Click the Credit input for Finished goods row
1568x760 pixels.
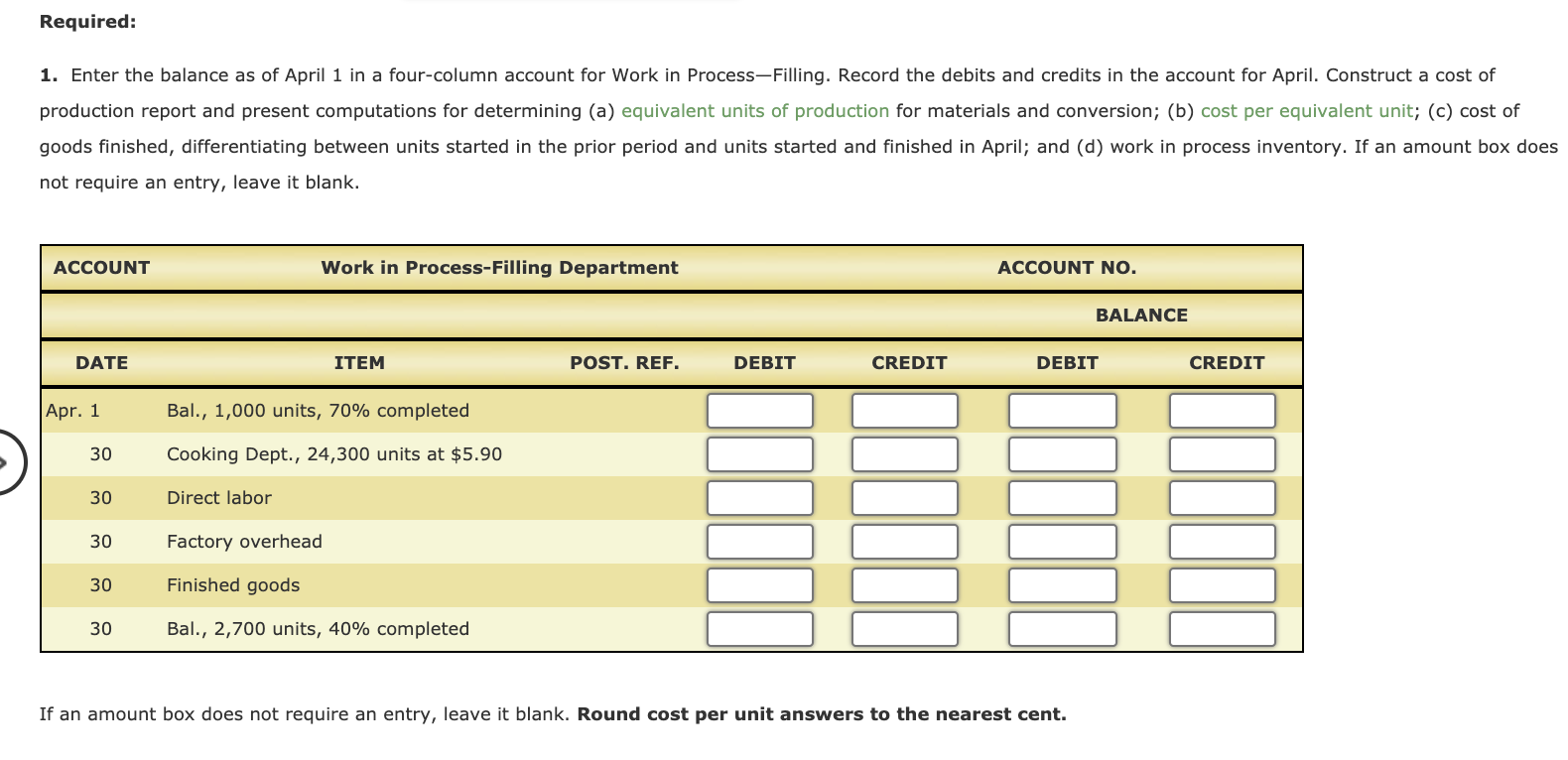tap(903, 584)
